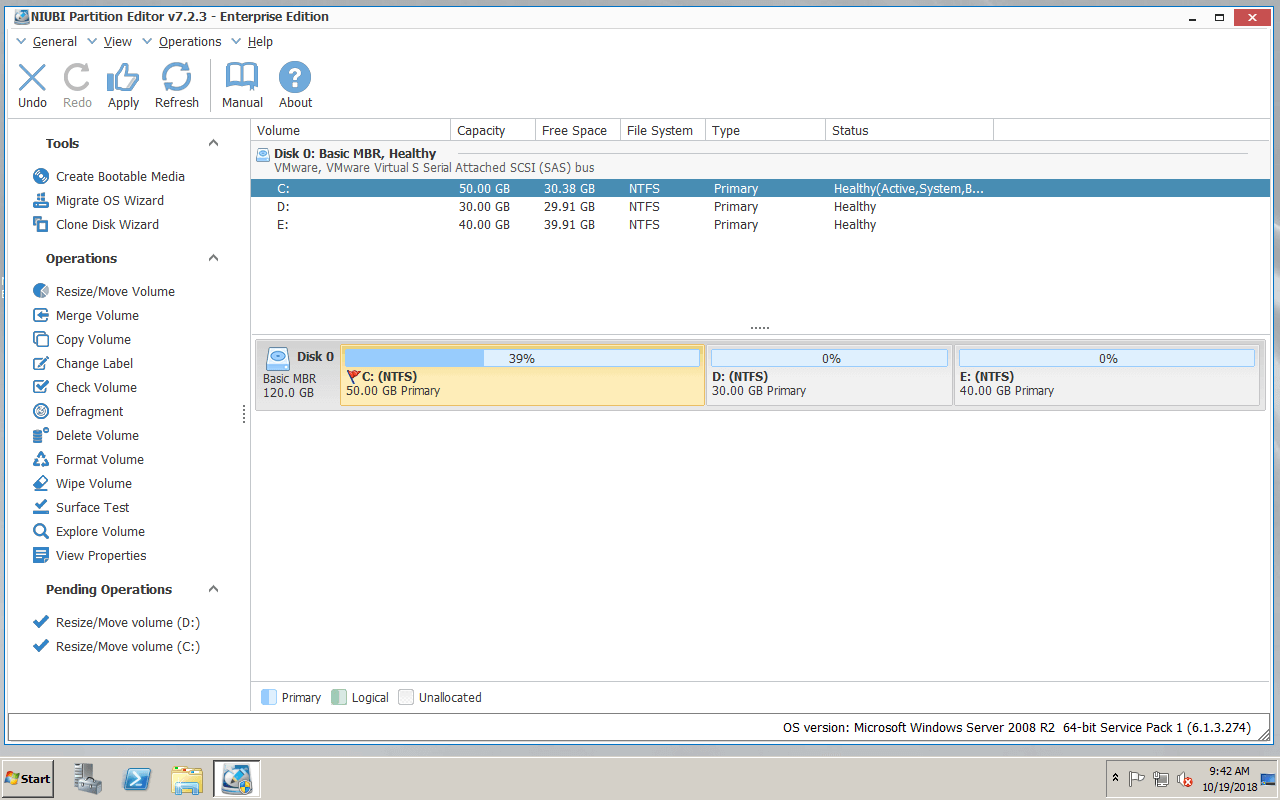Select the Wipe Volume tool
Viewport: 1280px width, 800px height.
click(93, 483)
